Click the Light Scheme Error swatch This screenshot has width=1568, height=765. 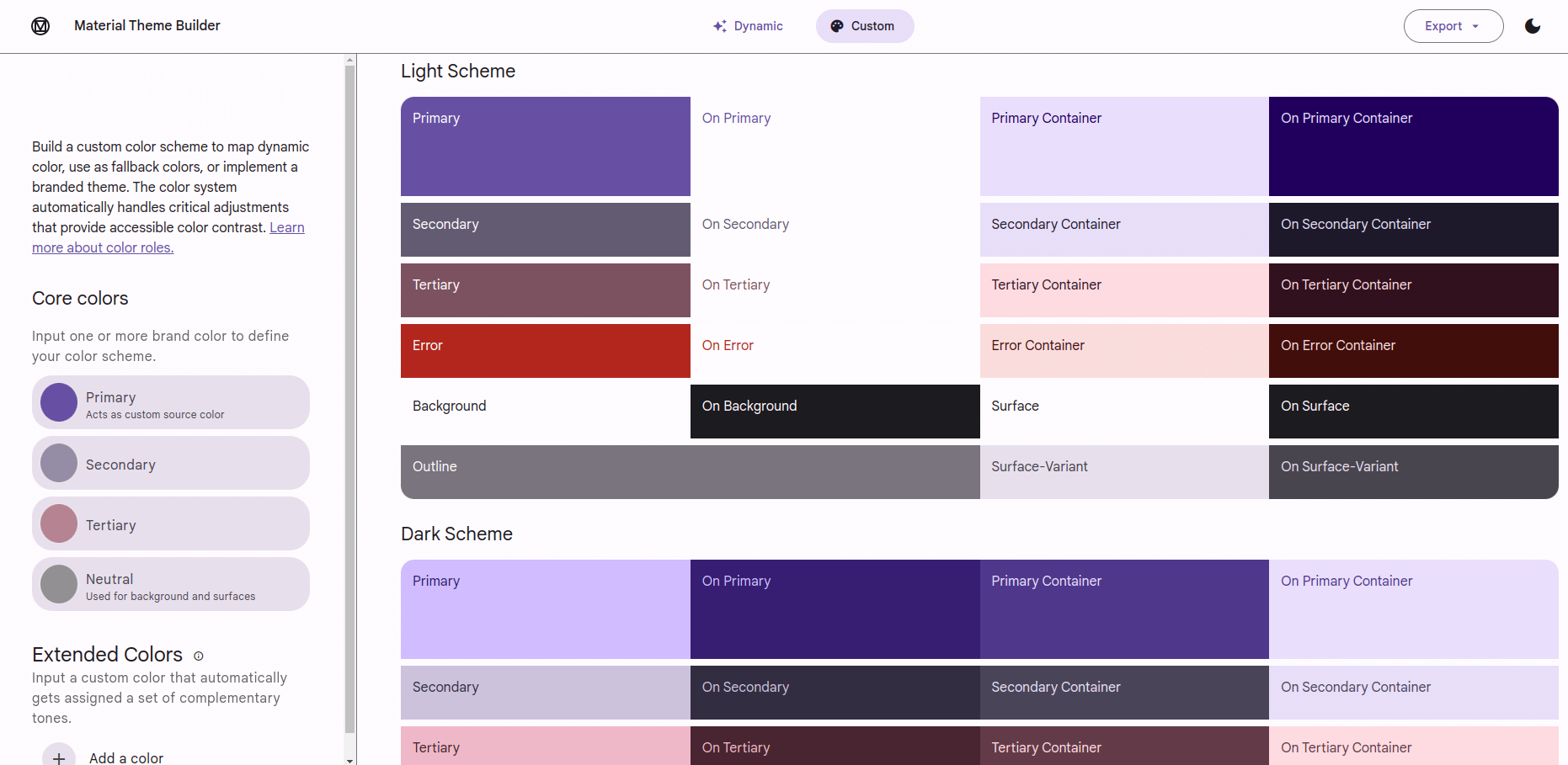545,351
